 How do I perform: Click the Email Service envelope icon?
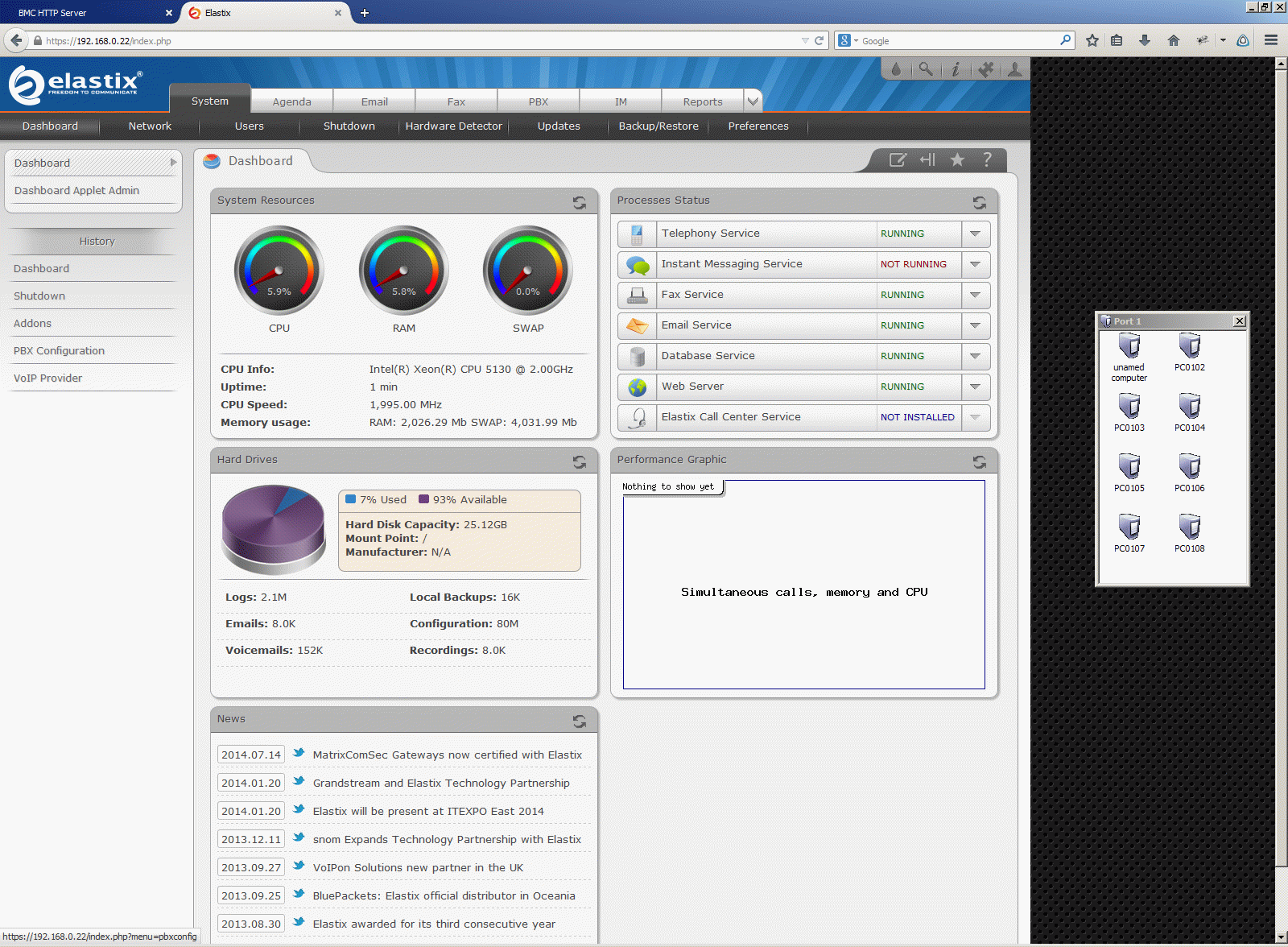[x=638, y=326]
